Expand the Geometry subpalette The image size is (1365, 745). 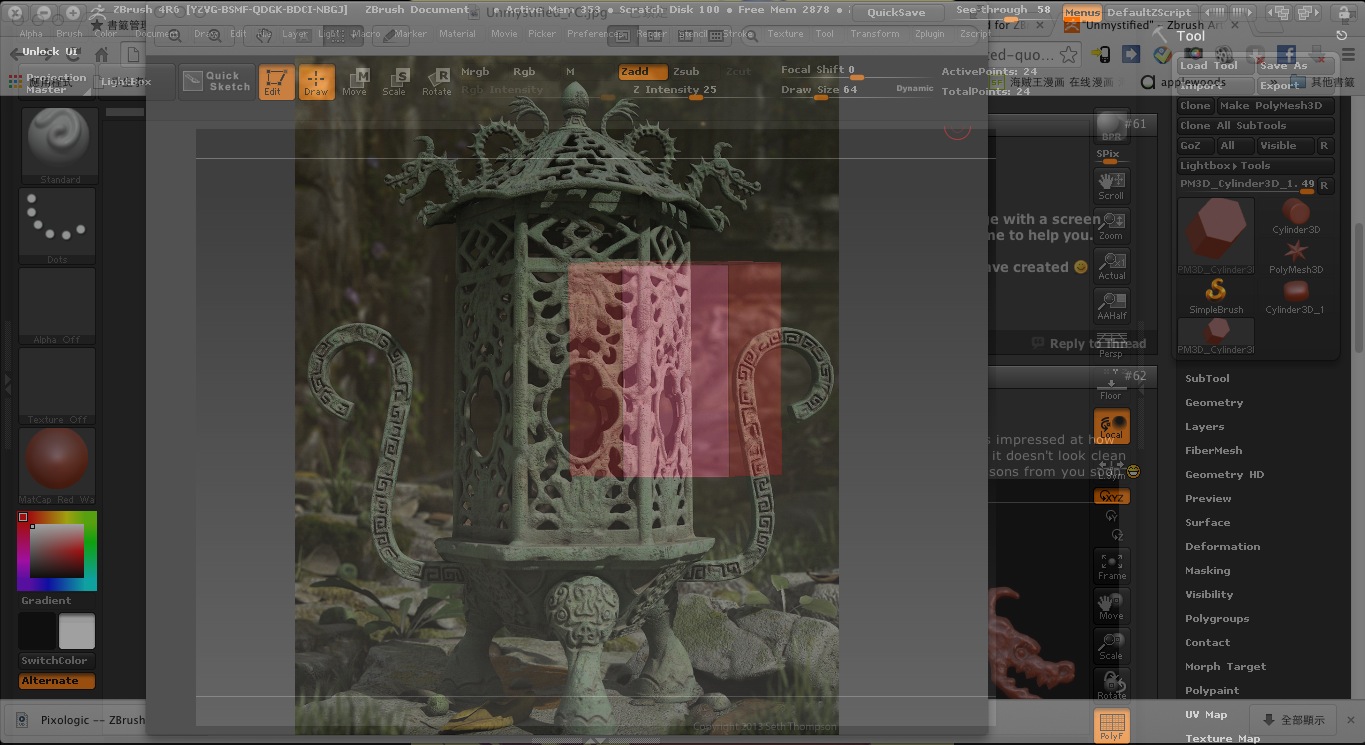(x=1214, y=403)
